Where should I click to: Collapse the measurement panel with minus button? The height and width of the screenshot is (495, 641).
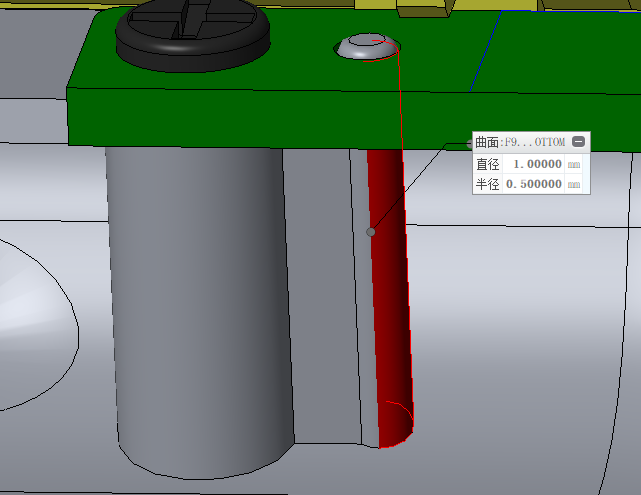(579, 142)
